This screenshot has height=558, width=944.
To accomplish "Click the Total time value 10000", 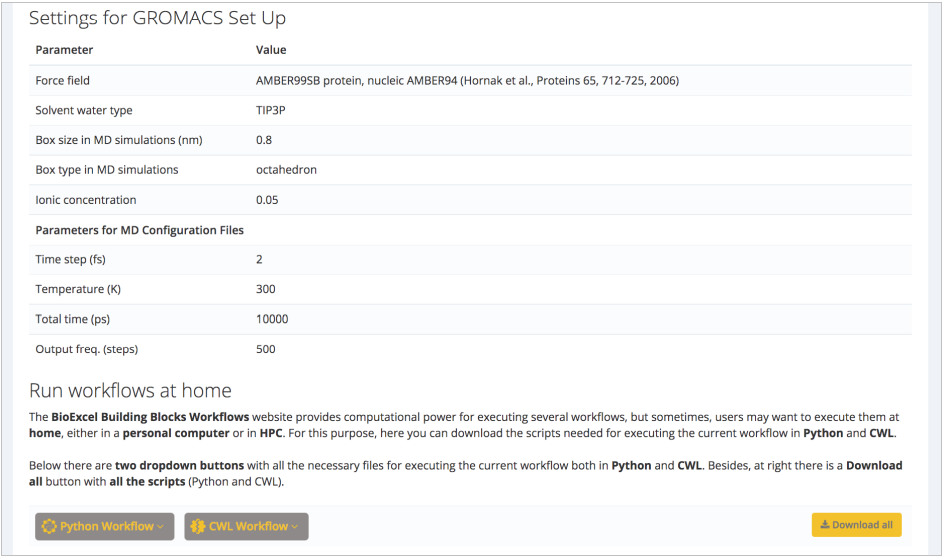I will pos(272,319).
